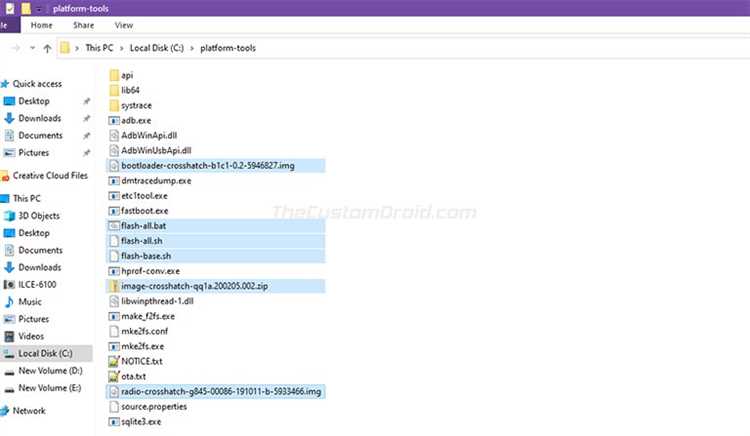Click the adb.exe file icon

point(112,120)
